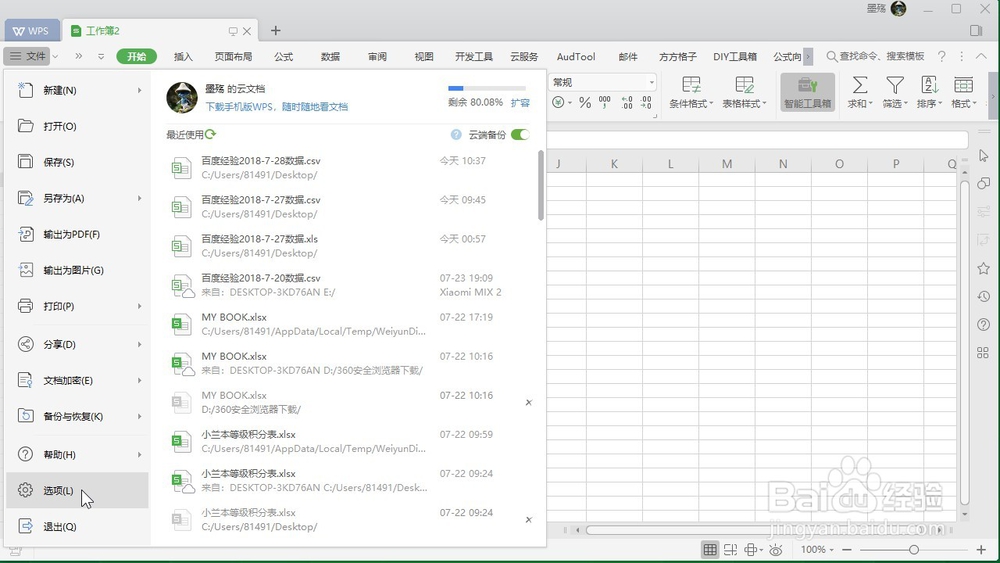The height and width of the screenshot is (563, 1000).
Task: Click the apps grid icon in sidebar
Action: (x=983, y=353)
